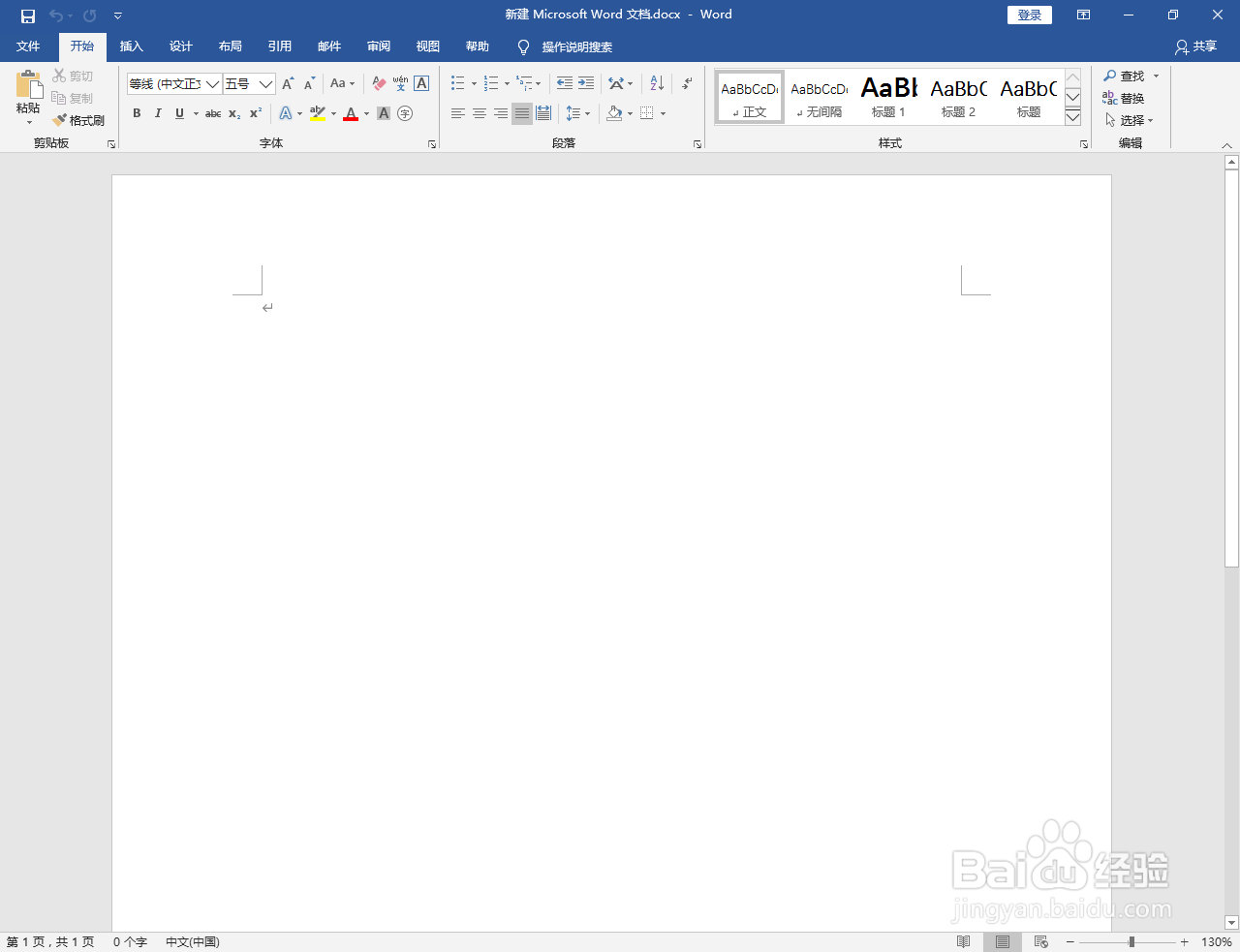Open the line spacing dropdown

tap(577, 113)
